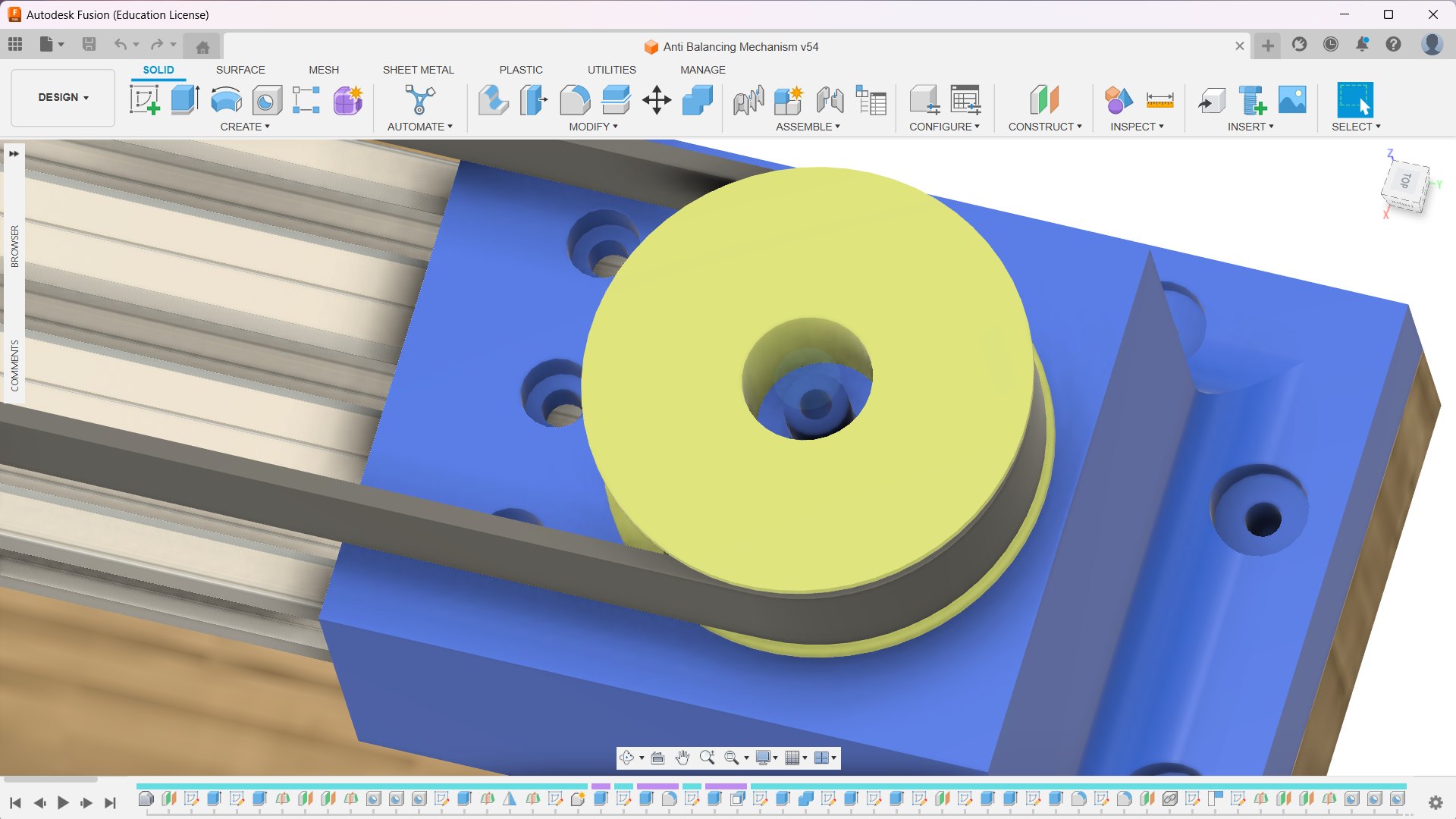1456x819 pixels.
Task: Select the Revolve tool icon
Action: (x=226, y=100)
